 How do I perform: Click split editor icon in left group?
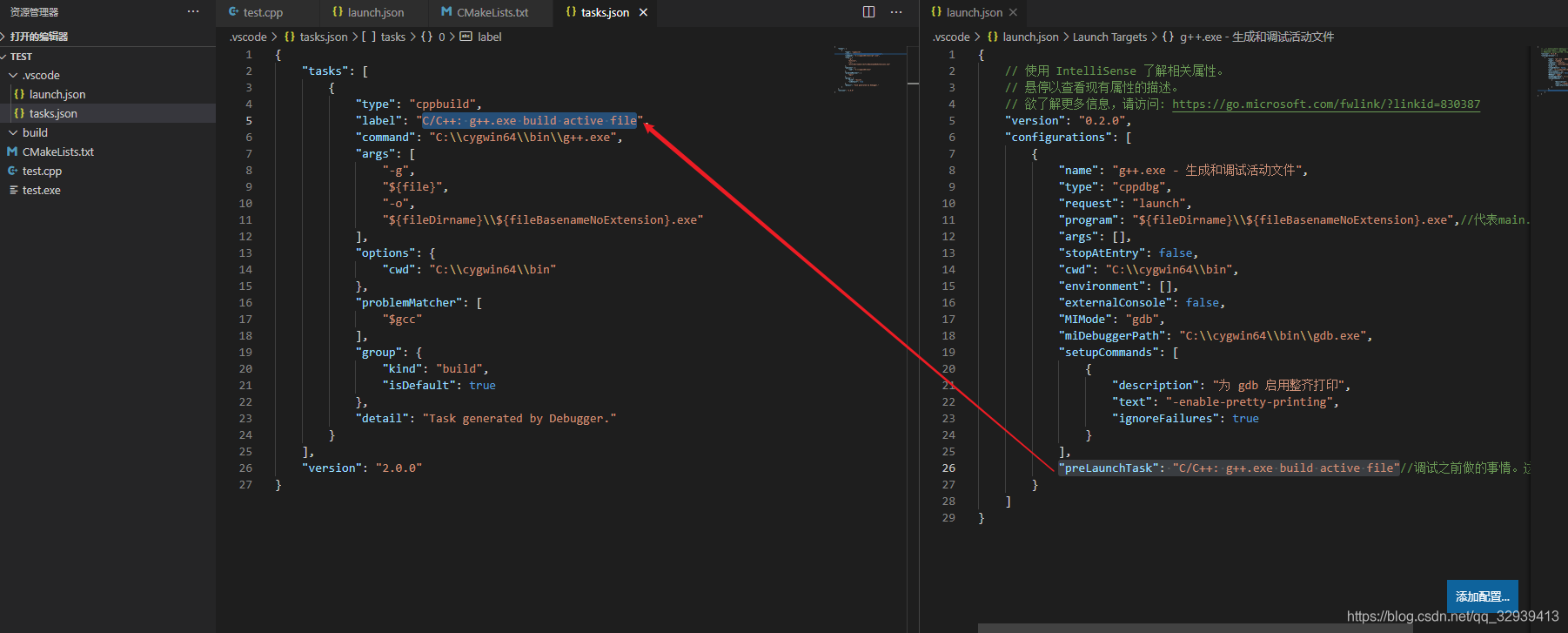click(x=868, y=11)
